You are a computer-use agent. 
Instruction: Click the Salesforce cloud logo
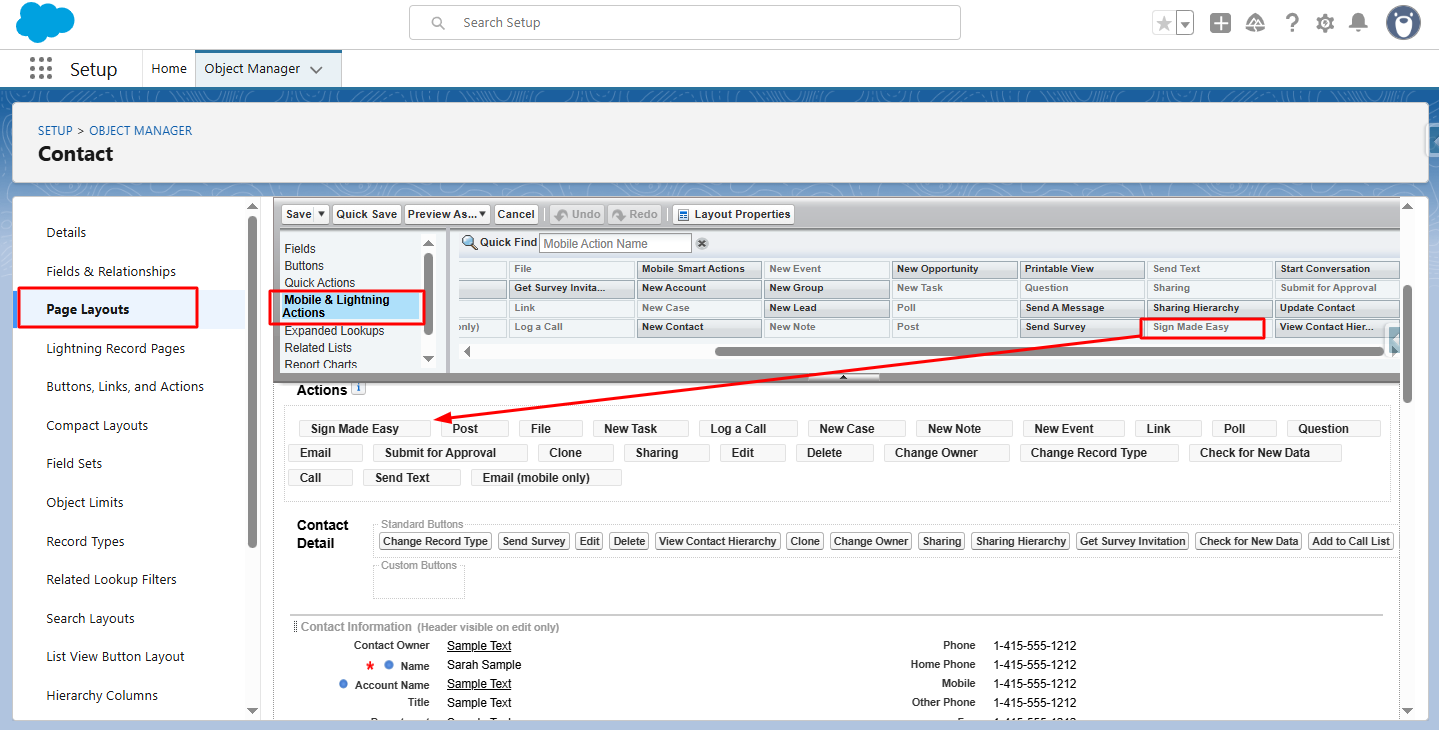[x=45, y=22]
